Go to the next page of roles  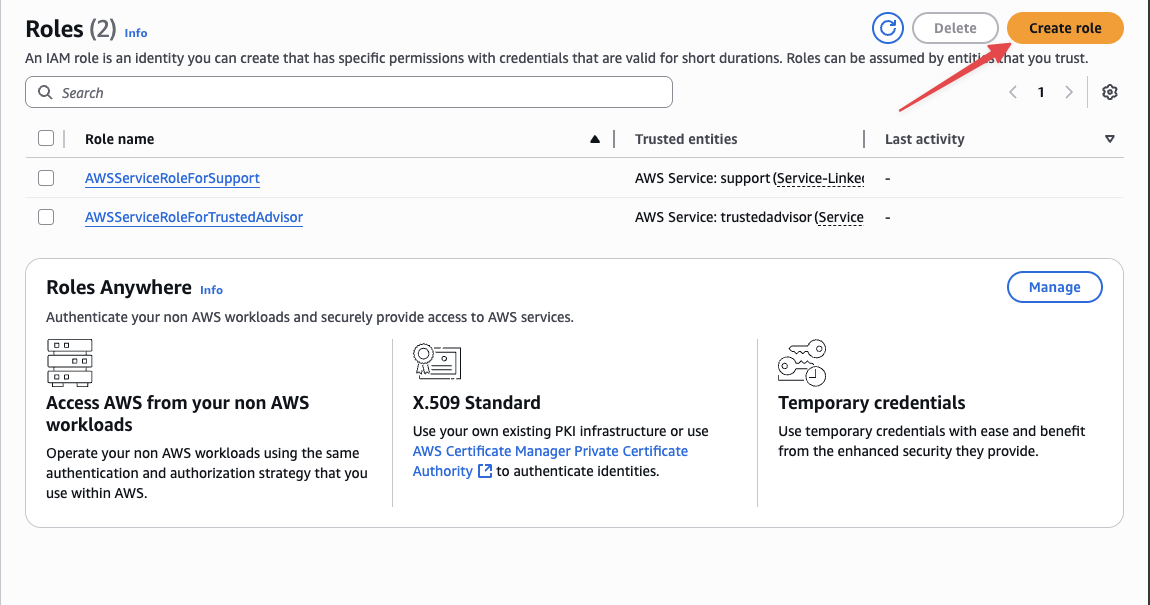(x=1069, y=92)
